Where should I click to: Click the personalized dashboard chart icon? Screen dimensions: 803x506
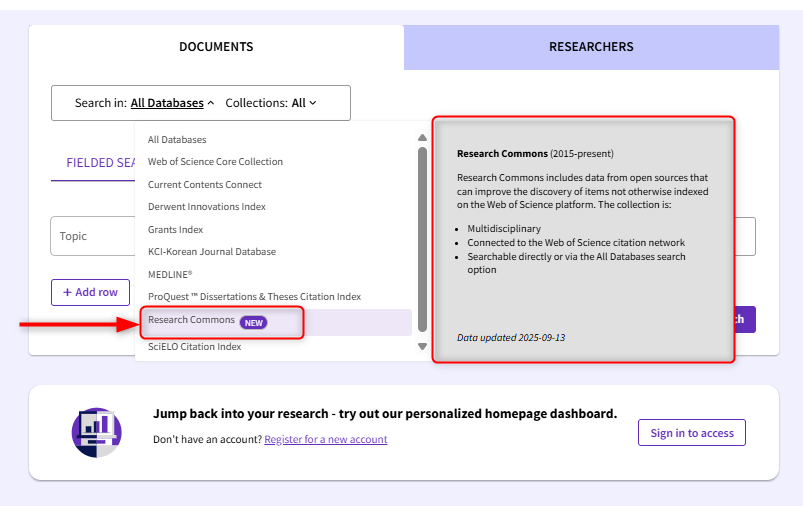coord(97,432)
